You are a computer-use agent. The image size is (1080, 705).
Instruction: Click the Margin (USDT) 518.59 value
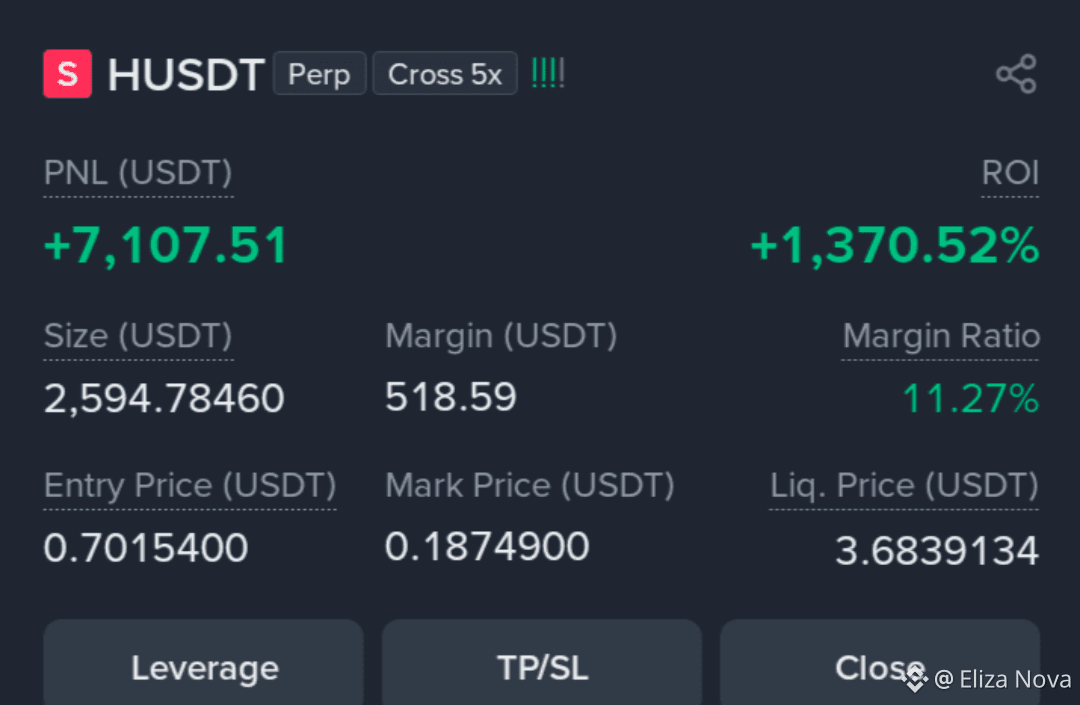coord(450,397)
